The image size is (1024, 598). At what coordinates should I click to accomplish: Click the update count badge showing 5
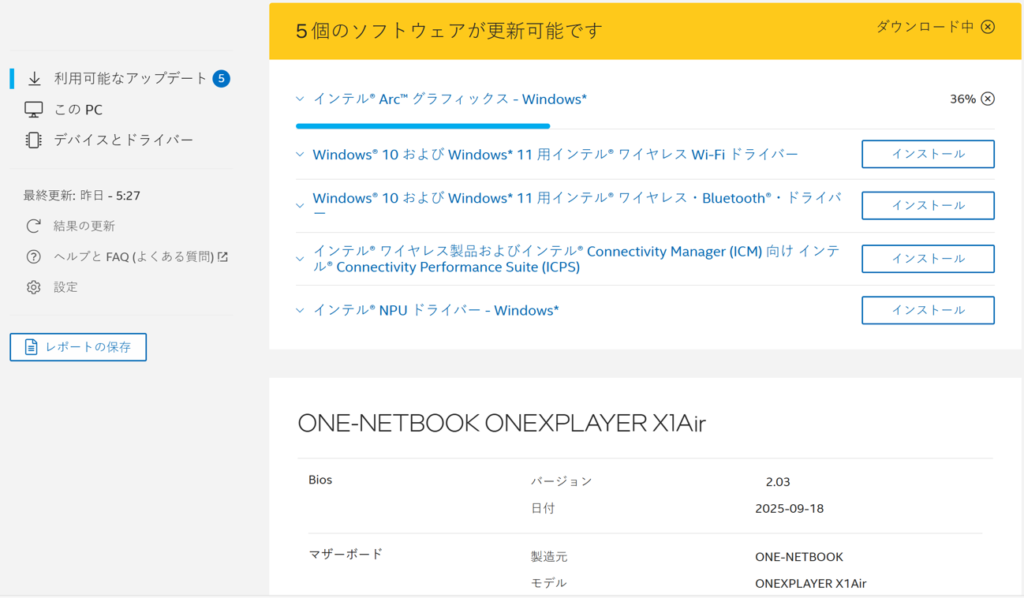pos(221,78)
